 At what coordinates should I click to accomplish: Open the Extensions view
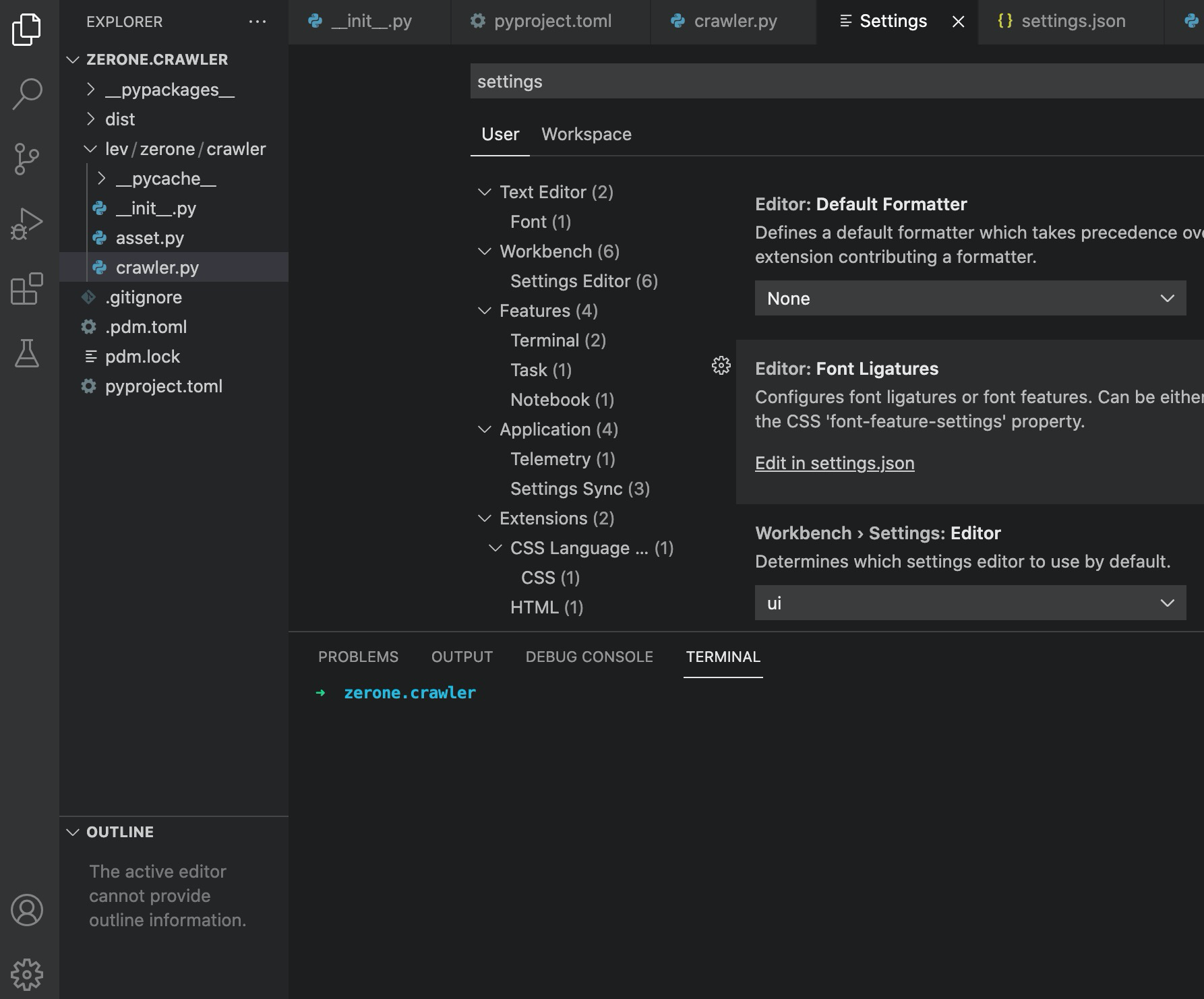point(27,289)
